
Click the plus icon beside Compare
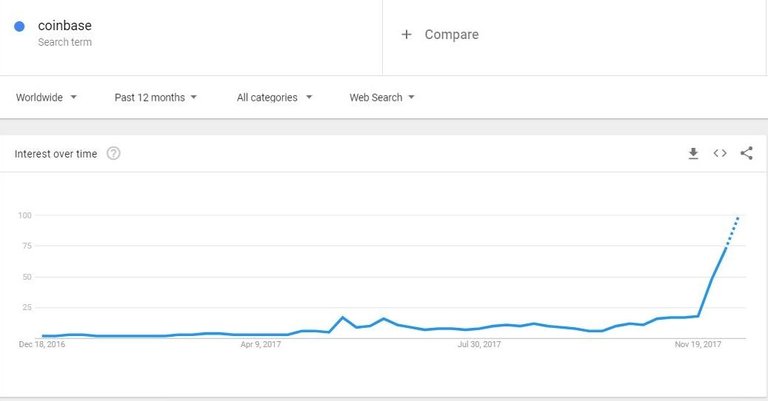pos(406,34)
